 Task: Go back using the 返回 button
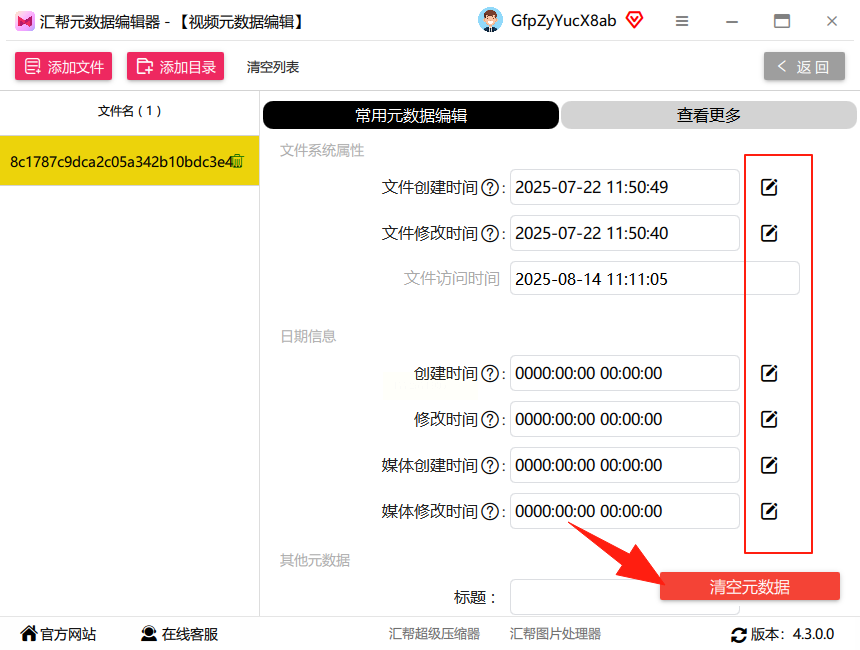[x=804, y=66]
